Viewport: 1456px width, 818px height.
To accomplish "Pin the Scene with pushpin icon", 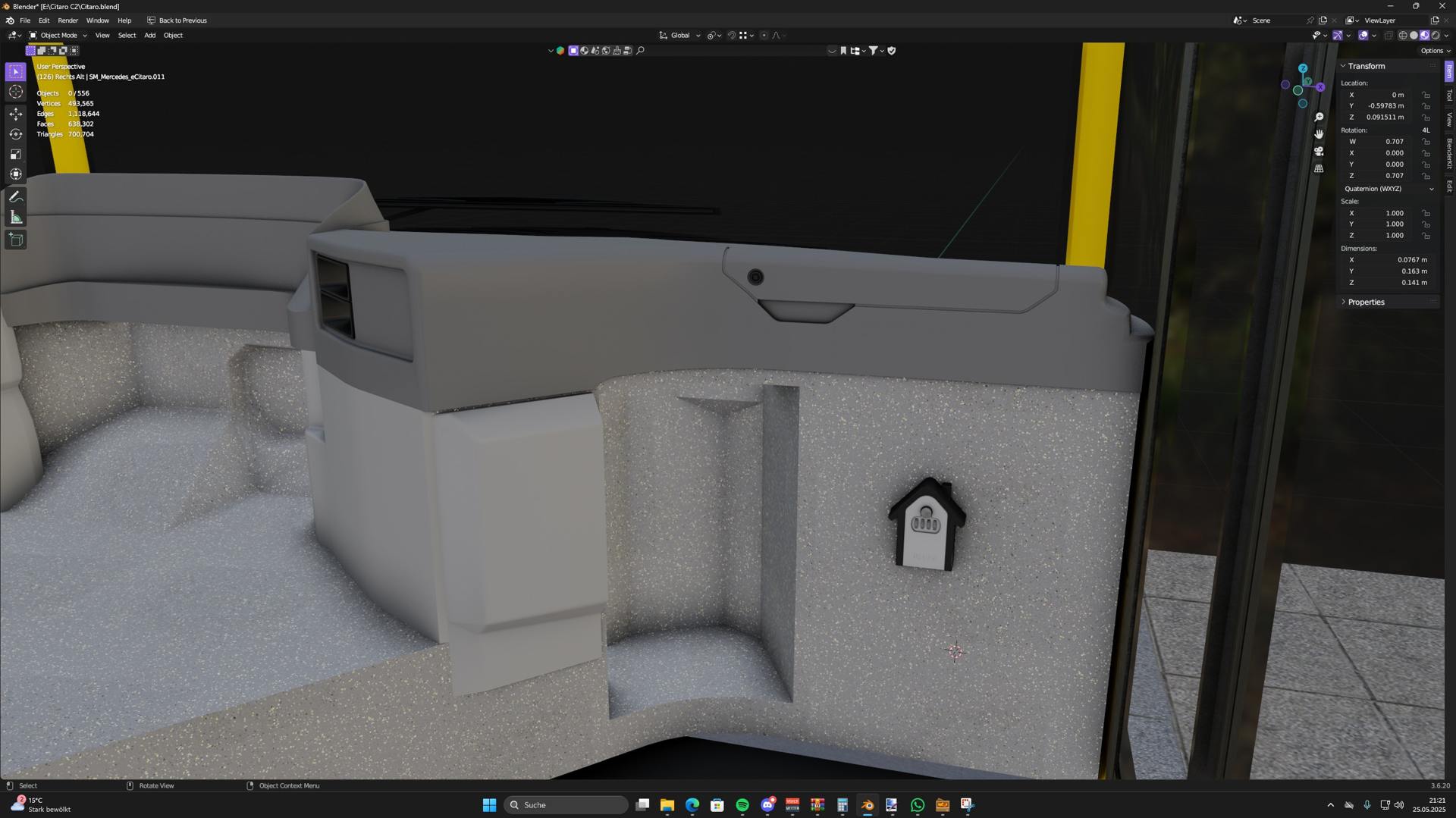I will pos(1310,20).
